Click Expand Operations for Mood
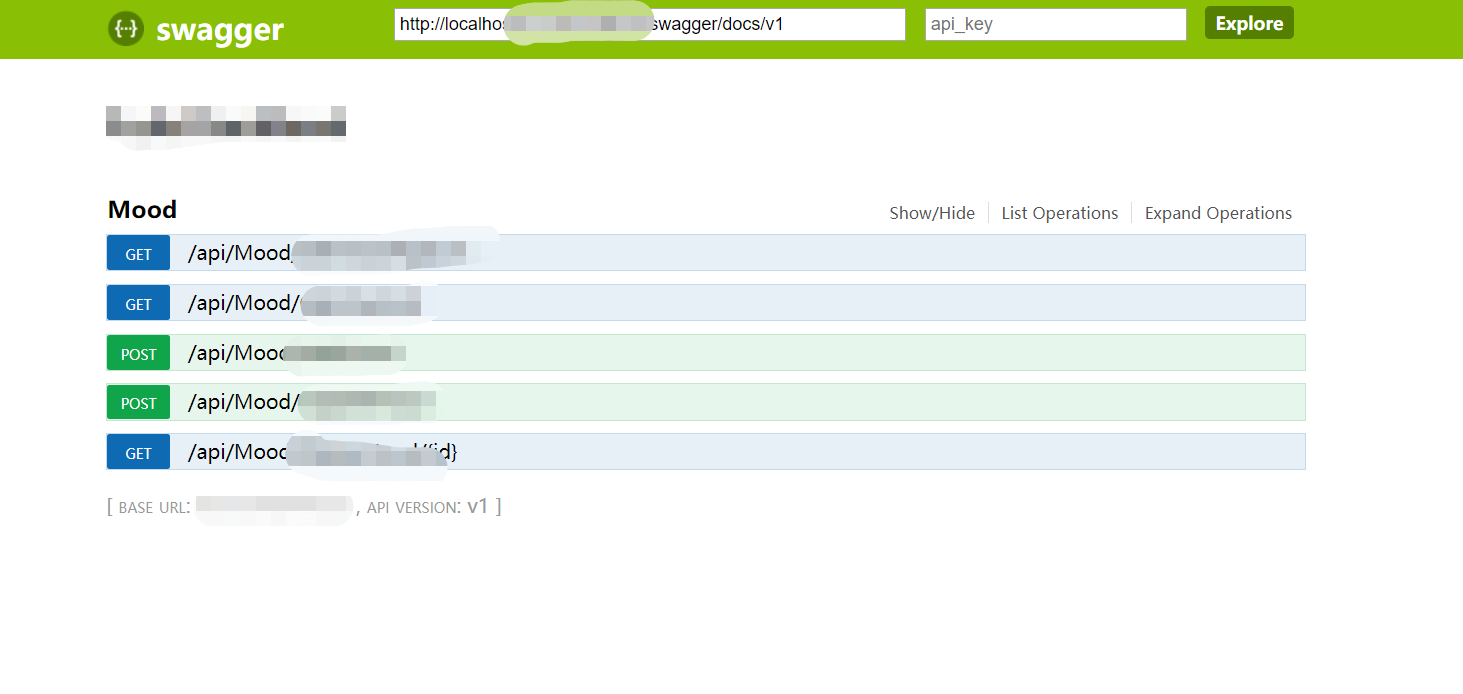Image resolution: width=1463 pixels, height=694 pixels. tap(1218, 213)
